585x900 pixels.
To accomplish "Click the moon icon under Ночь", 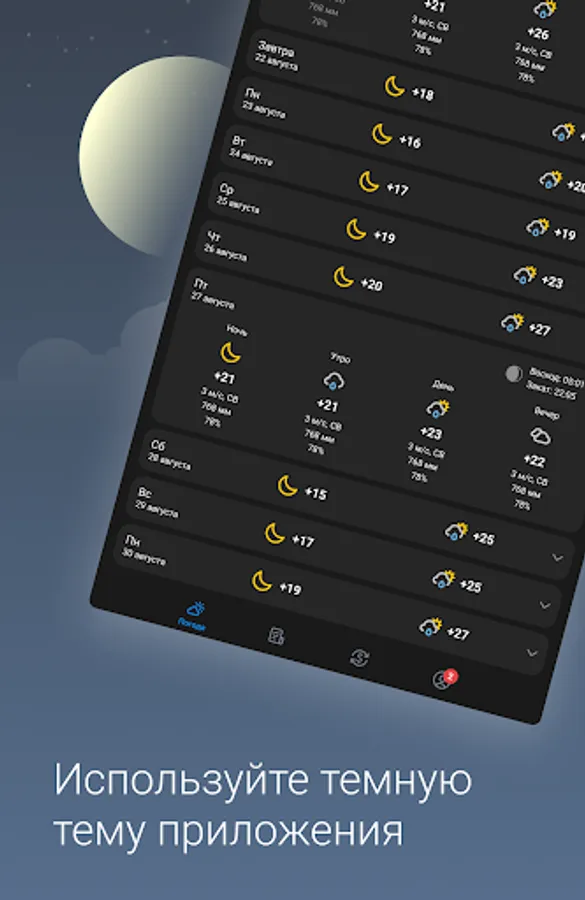I will pyautogui.click(x=230, y=352).
